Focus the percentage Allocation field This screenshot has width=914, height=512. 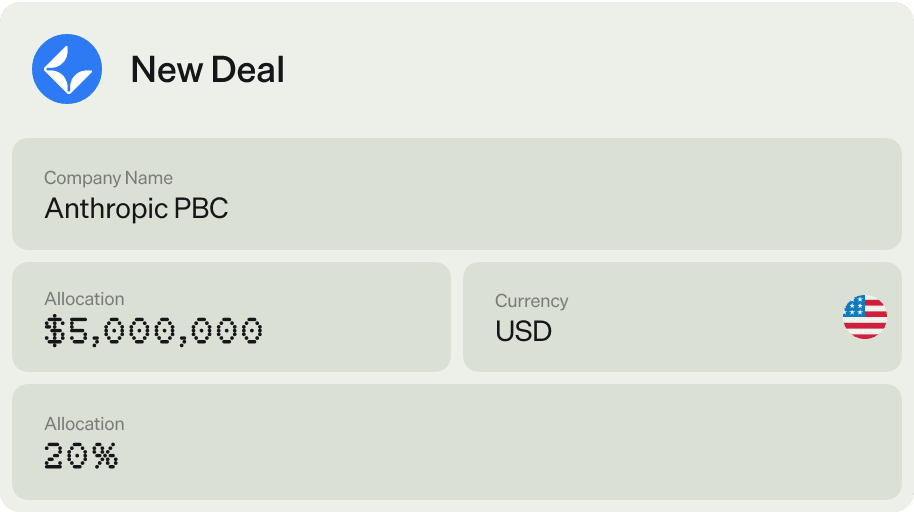click(x=456, y=442)
